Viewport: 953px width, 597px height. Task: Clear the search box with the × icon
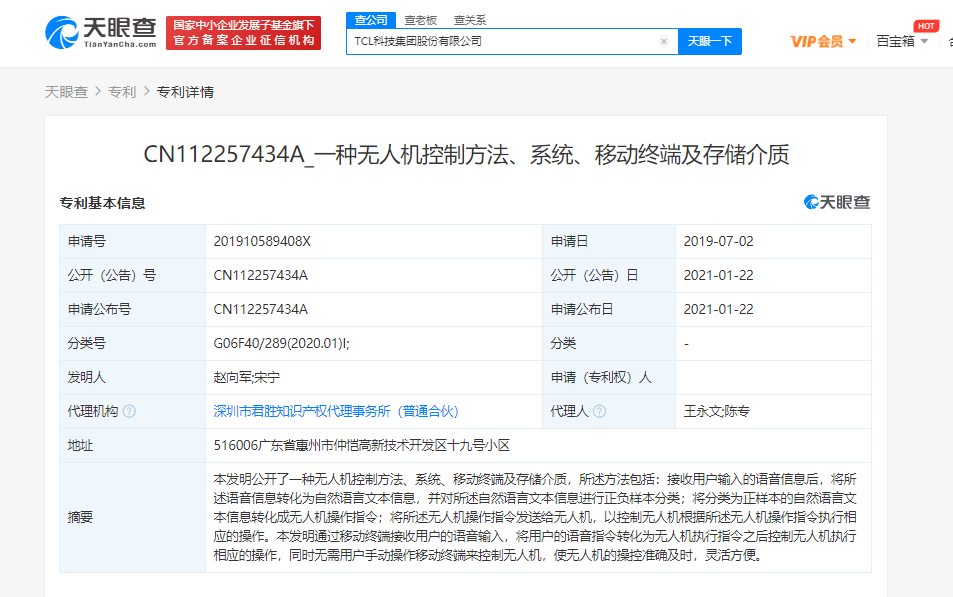[664, 41]
